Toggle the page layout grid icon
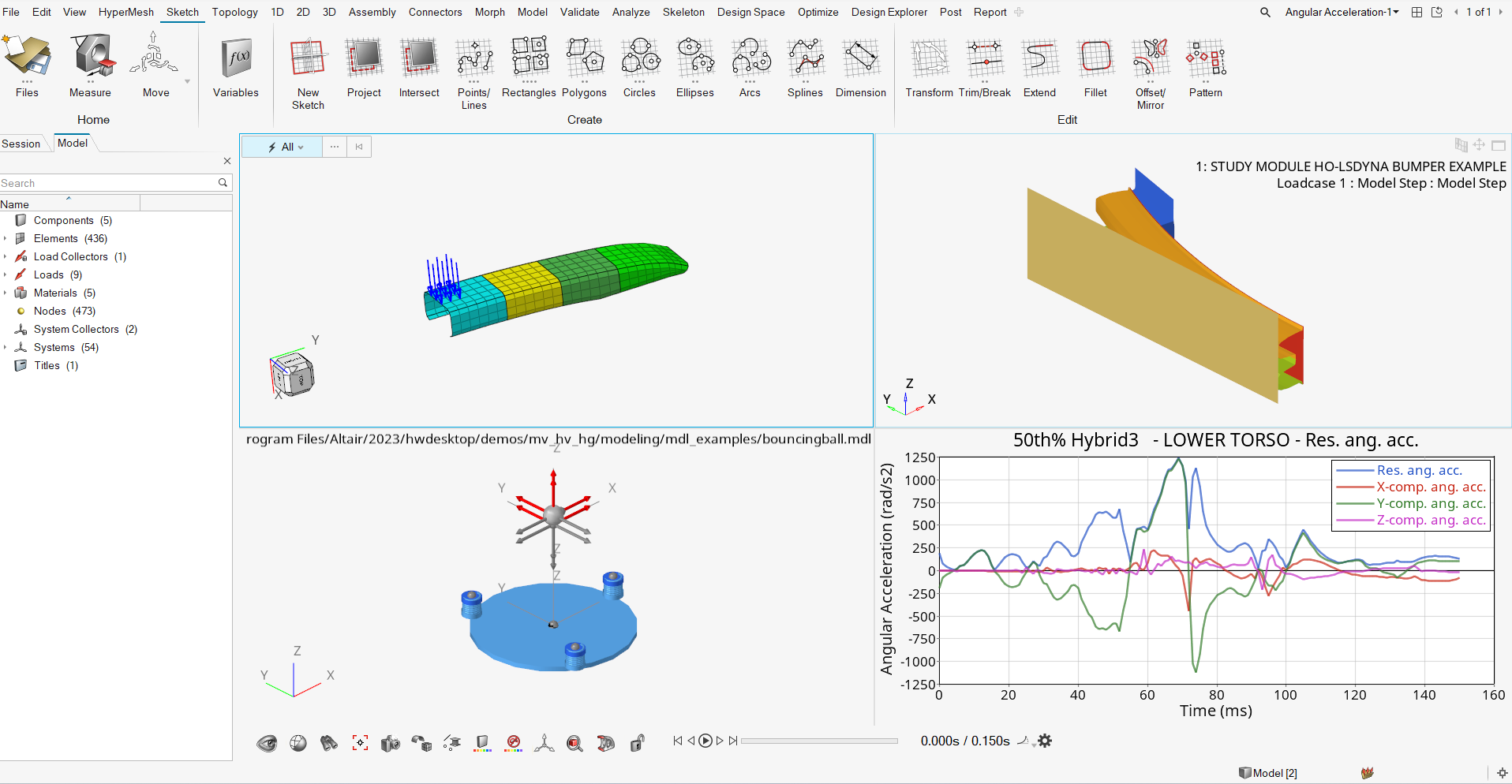This screenshot has height=784, width=1512. pos(1417,12)
